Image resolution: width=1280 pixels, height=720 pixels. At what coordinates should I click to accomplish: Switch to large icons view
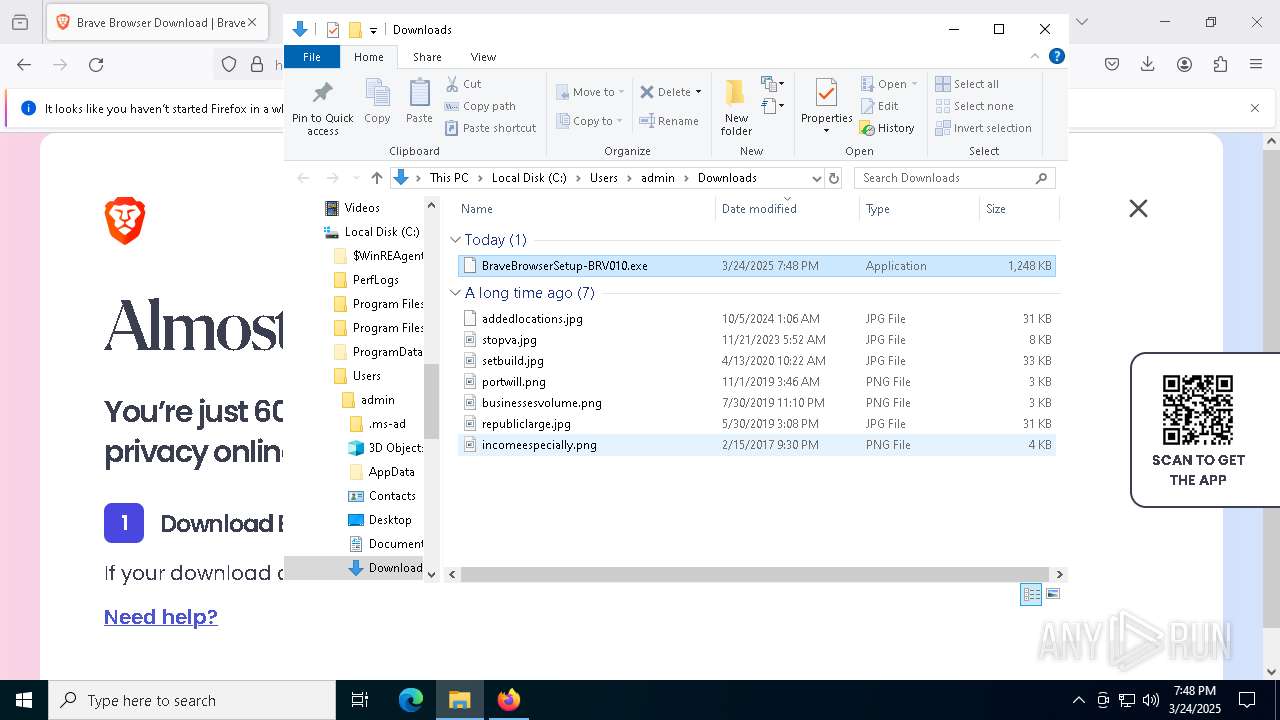point(1052,594)
